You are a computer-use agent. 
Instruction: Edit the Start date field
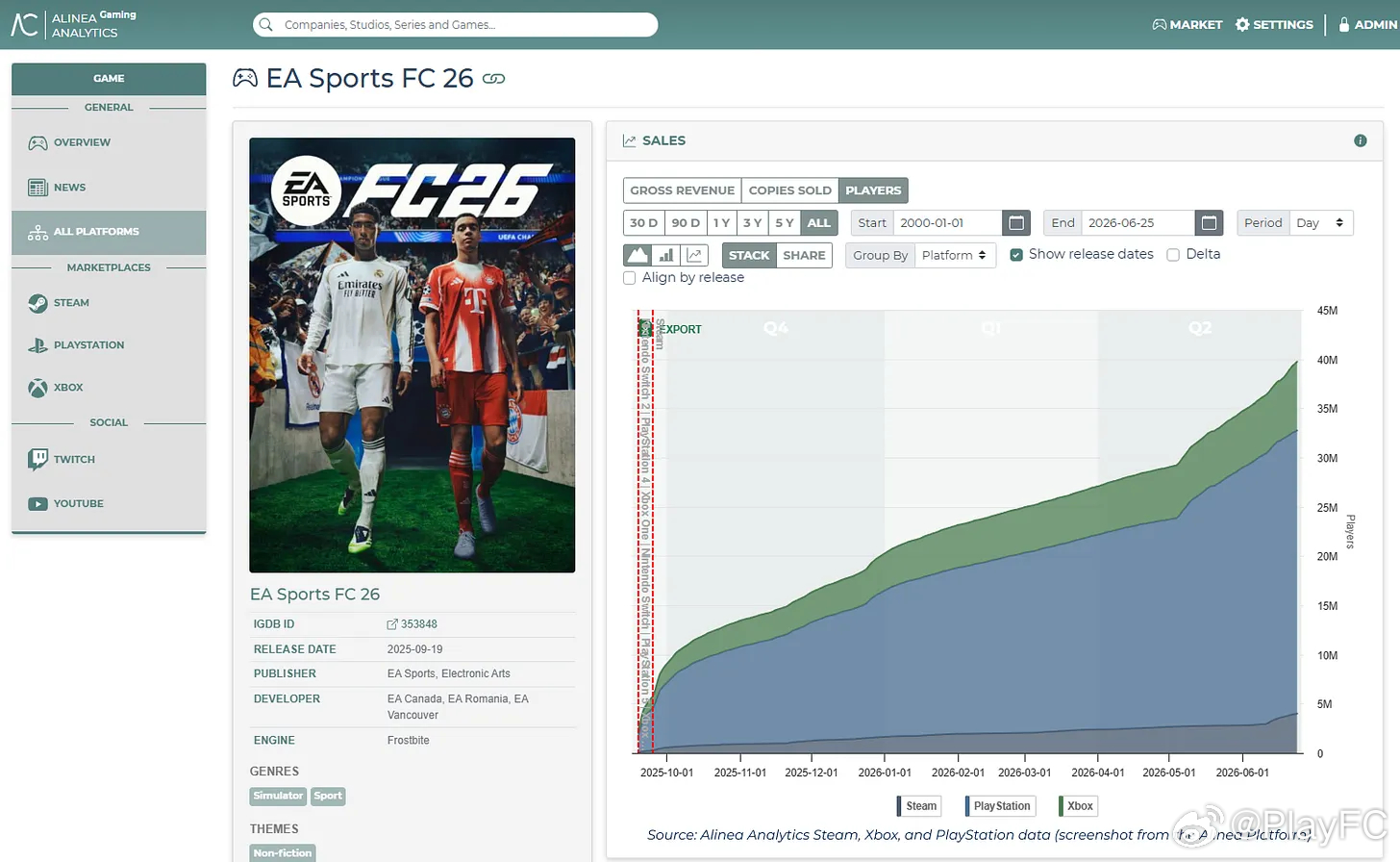(x=947, y=223)
